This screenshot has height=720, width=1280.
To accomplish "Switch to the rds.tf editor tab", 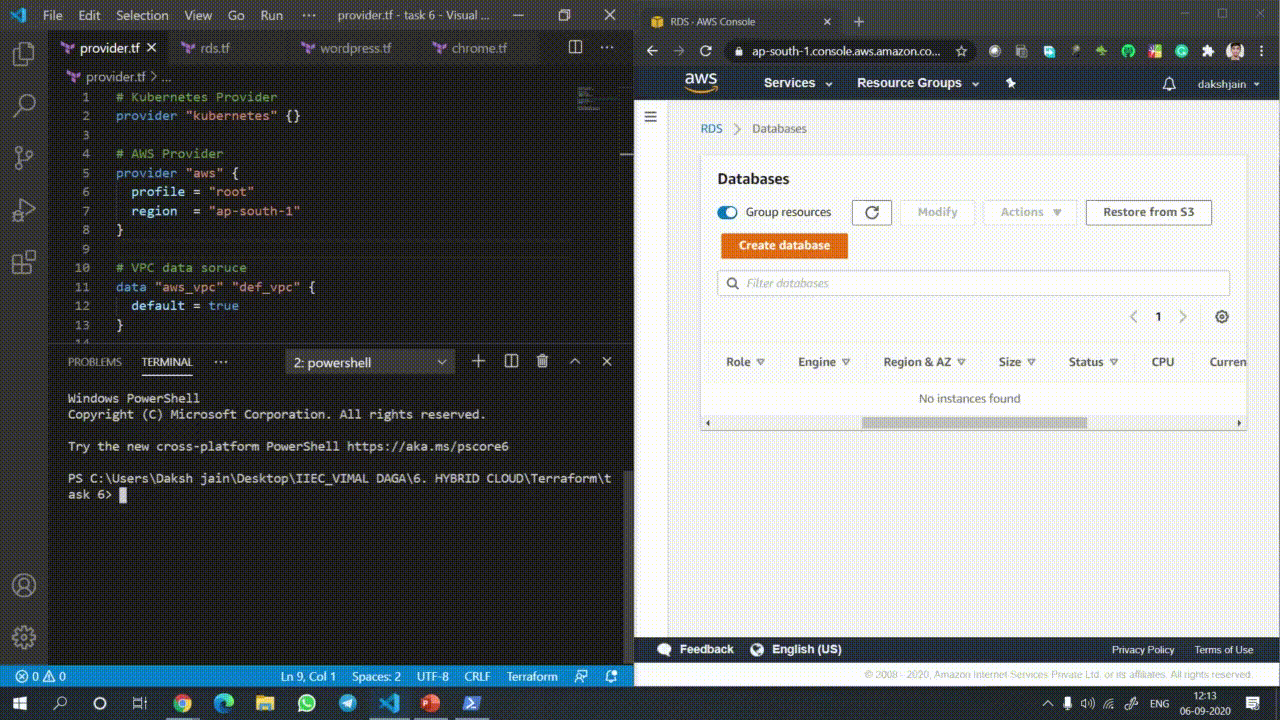I will point(214,48).
